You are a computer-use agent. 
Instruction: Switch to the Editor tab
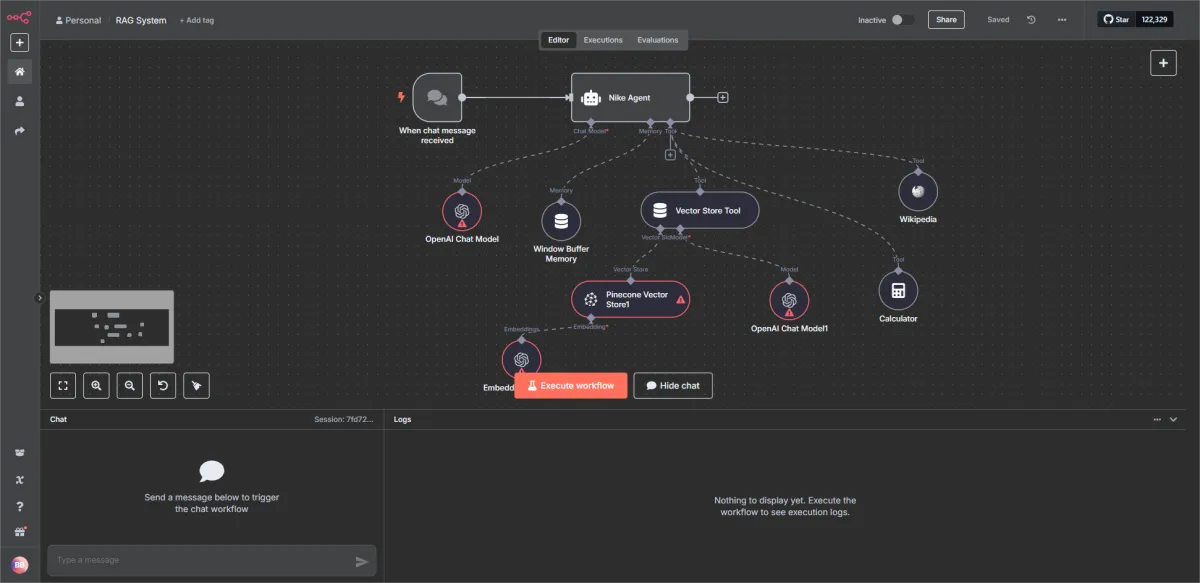(x=559, y=40)
